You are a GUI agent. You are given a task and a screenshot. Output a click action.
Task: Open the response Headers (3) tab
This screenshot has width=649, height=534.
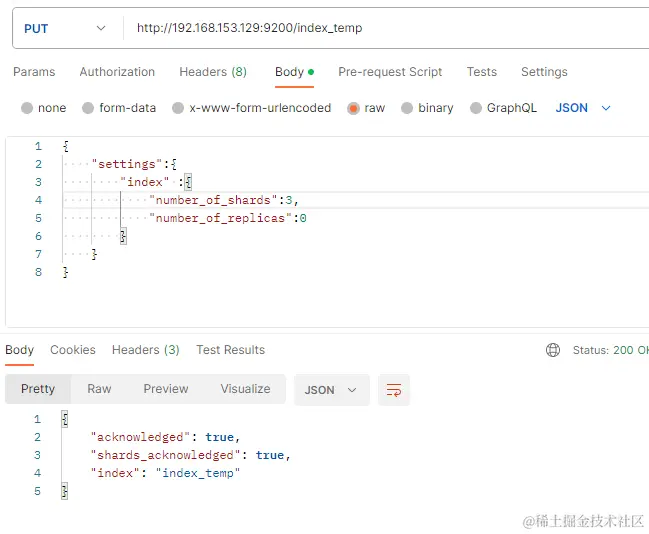point(146,350)
